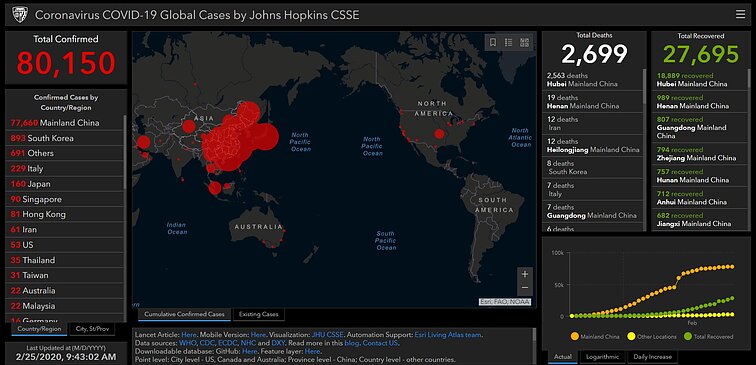Open the blog link

coord(352,343)
